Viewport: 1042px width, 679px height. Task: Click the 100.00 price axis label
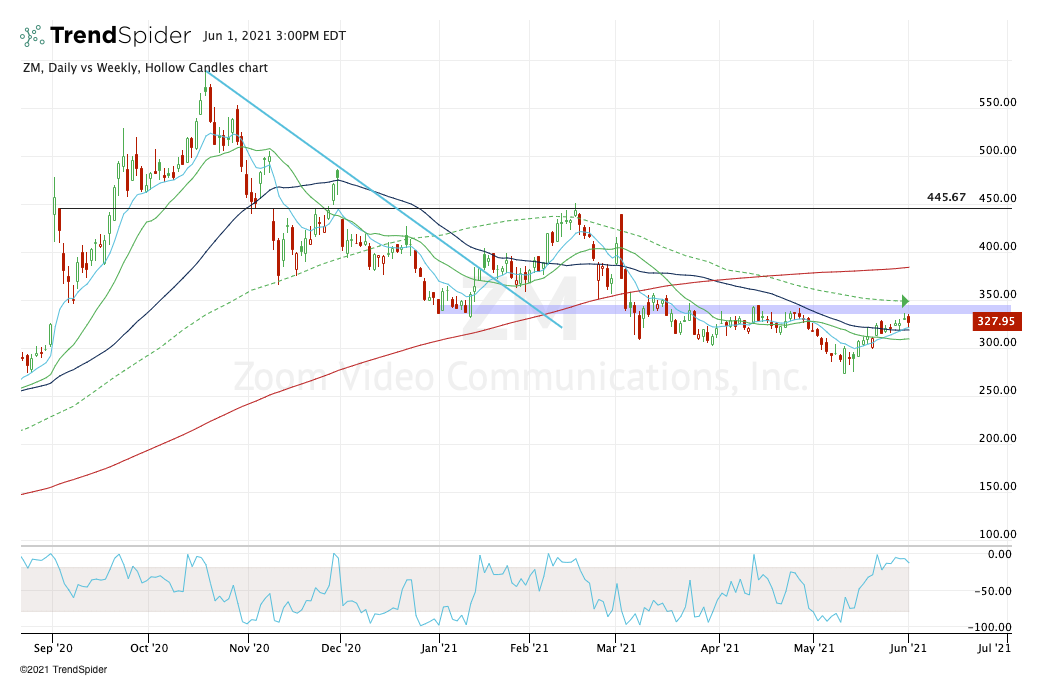point(997,534)
